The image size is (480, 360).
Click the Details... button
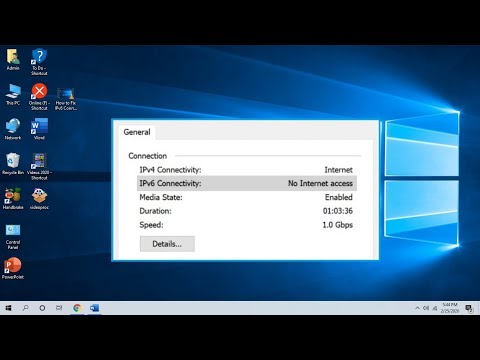click(167, 244)
